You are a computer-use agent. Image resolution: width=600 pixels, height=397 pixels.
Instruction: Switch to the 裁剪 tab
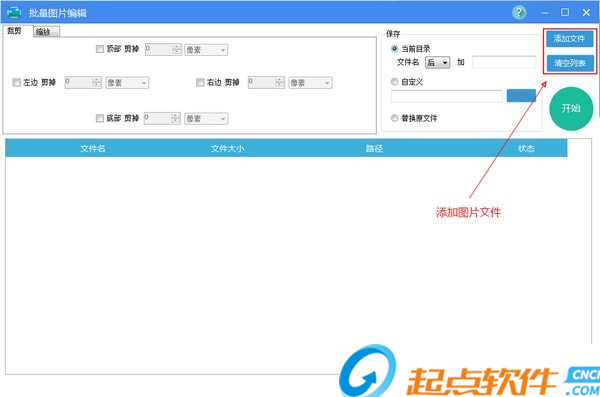coord(15,31)
